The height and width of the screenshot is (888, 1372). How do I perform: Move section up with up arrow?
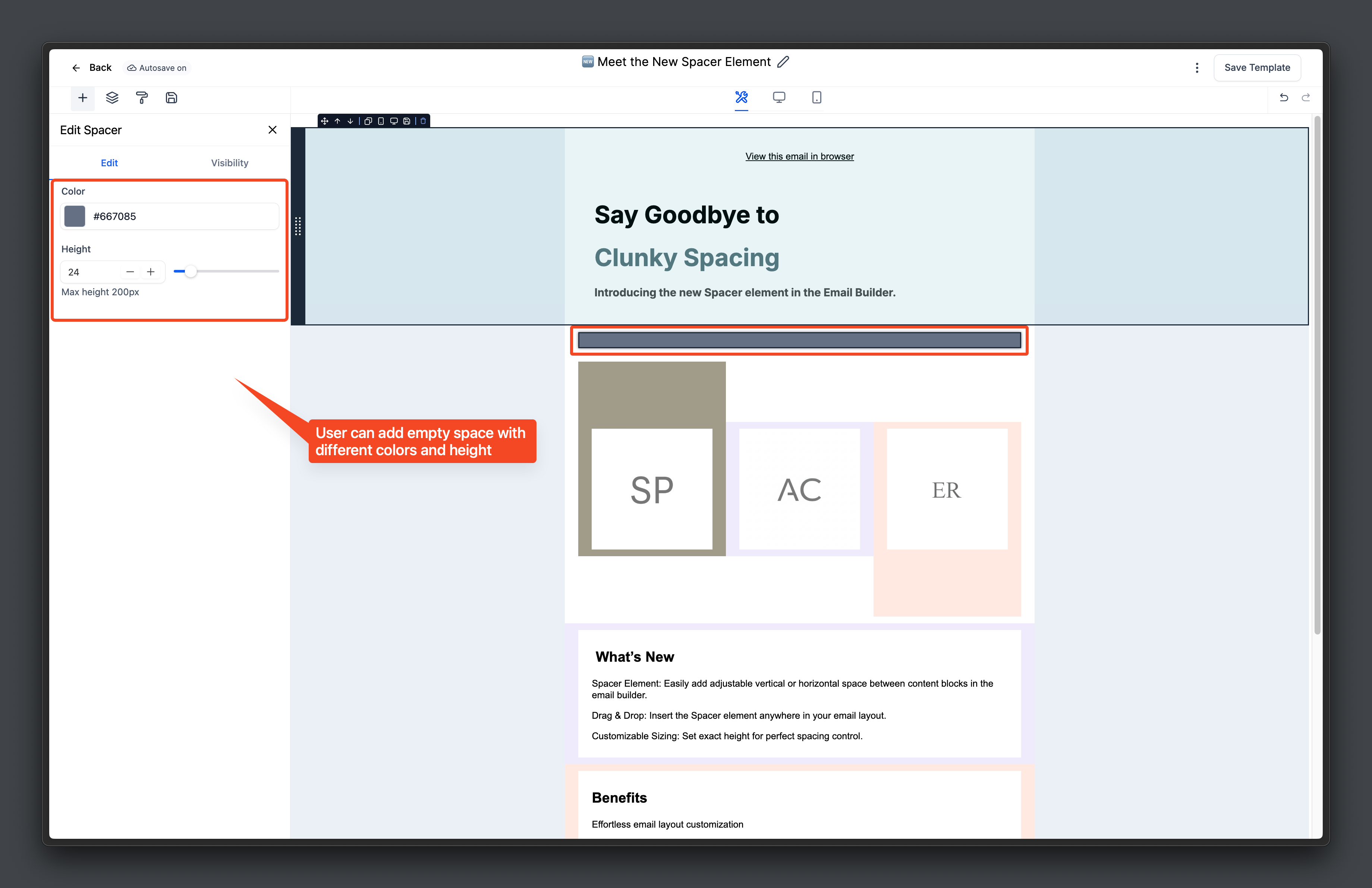pyautogui.click(x=337, y=121)
